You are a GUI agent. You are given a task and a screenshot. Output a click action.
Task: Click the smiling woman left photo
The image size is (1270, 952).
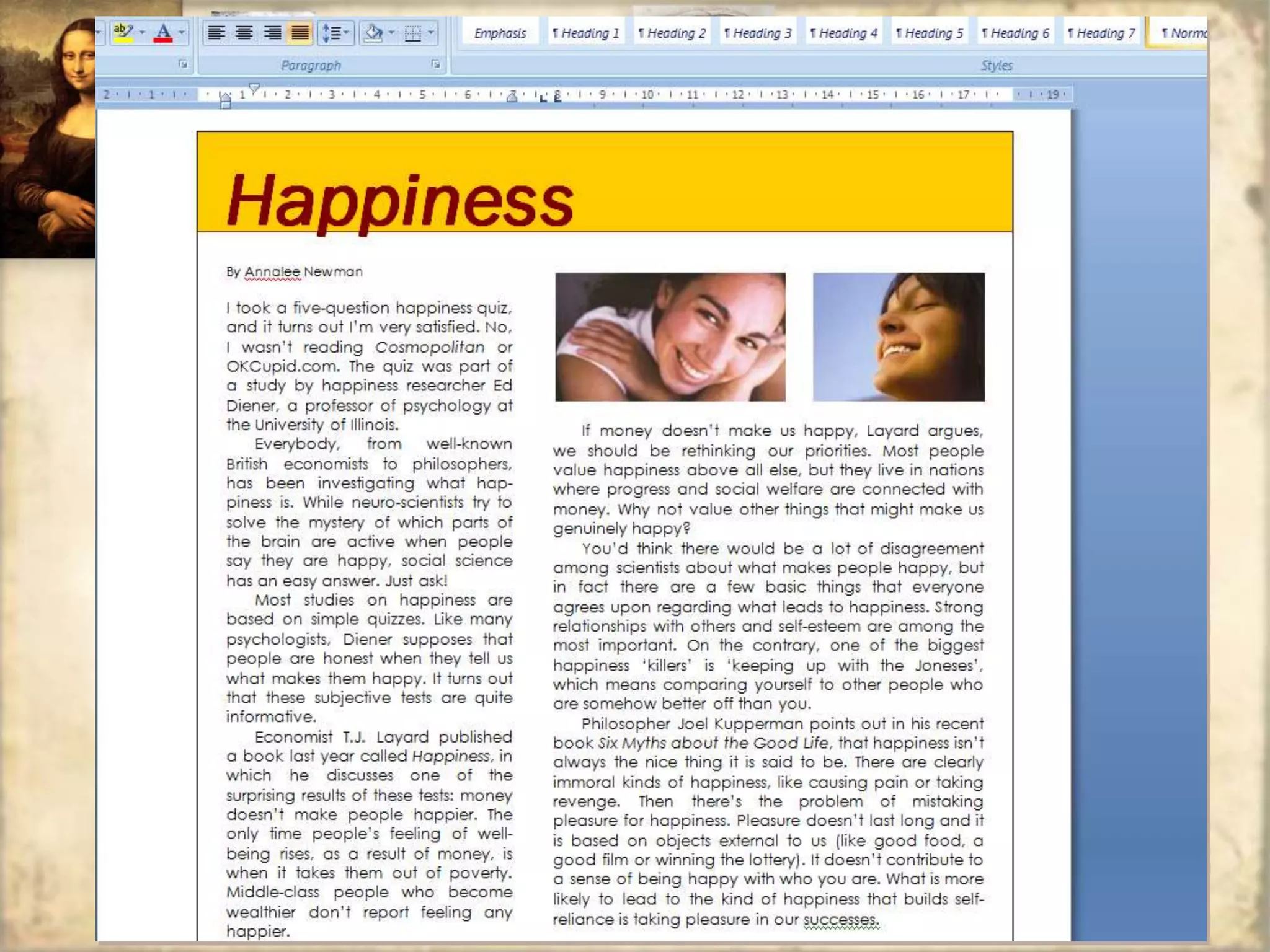(670, 337)
